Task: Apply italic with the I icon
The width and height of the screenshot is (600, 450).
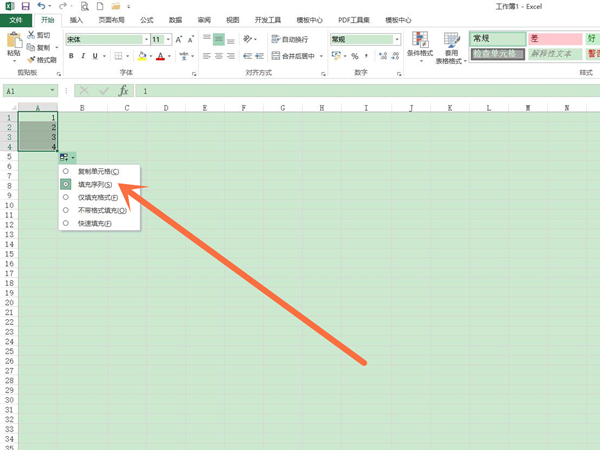Action: tap(85, 56)
